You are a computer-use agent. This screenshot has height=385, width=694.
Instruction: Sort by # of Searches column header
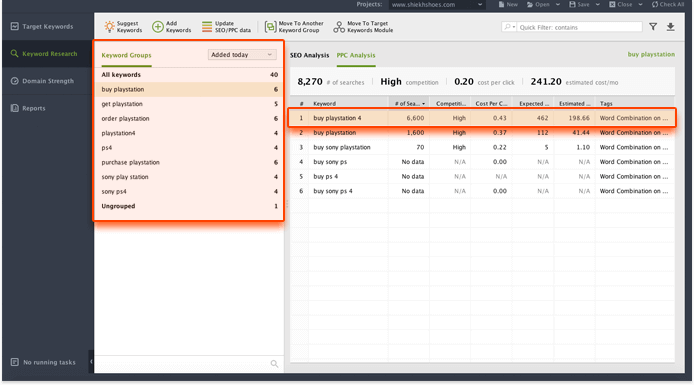(x=409, y=104)
